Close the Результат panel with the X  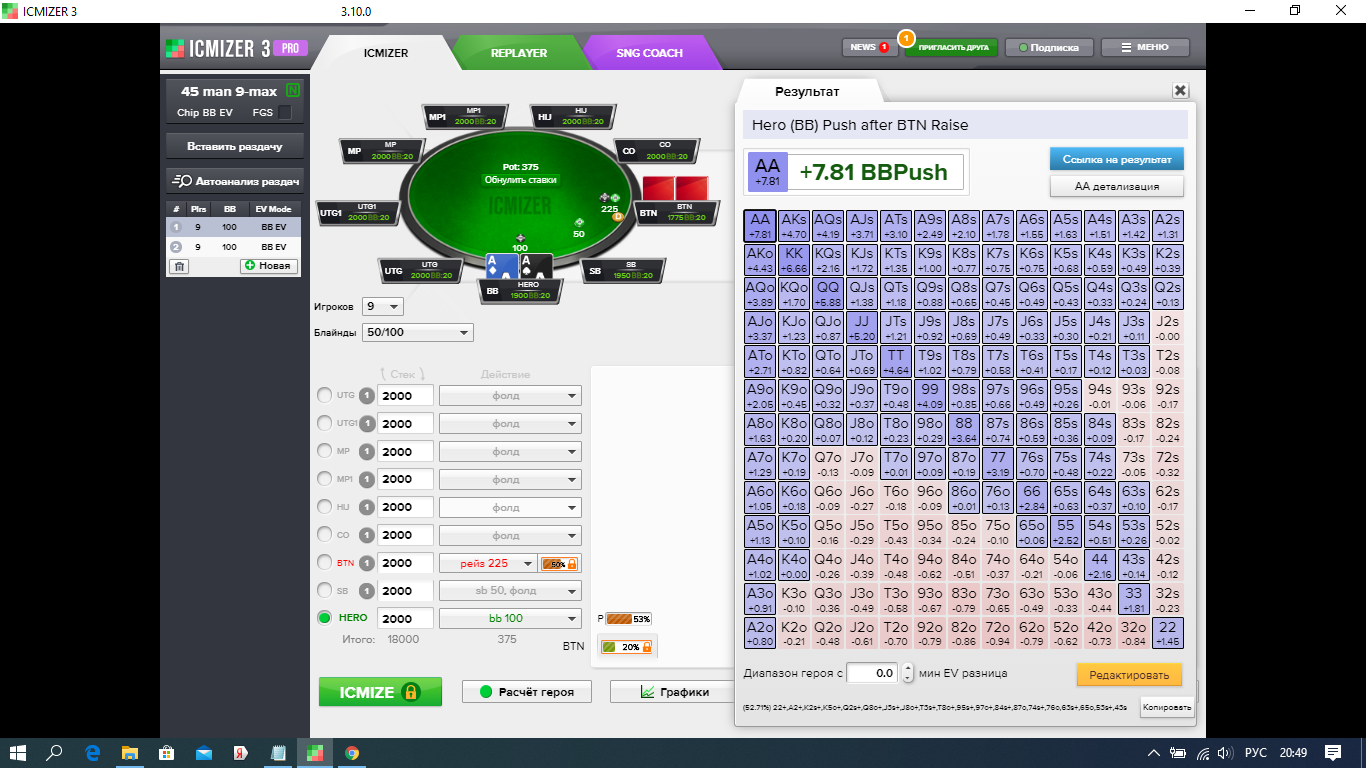tap(1180, 90)
